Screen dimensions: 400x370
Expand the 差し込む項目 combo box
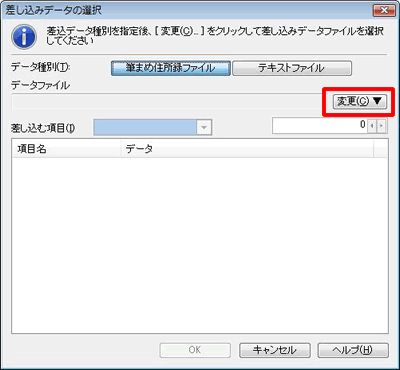[204, 128]
